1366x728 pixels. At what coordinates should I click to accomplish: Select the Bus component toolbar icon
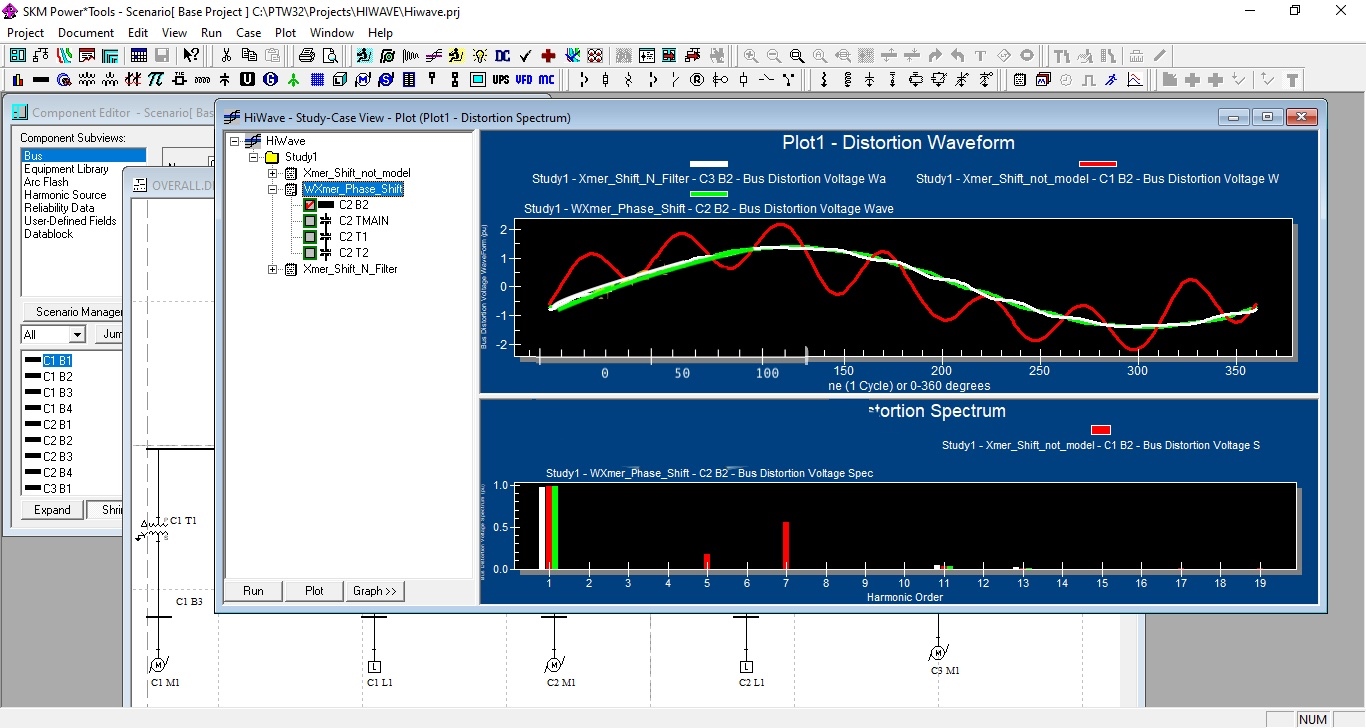tap(41, 79)
